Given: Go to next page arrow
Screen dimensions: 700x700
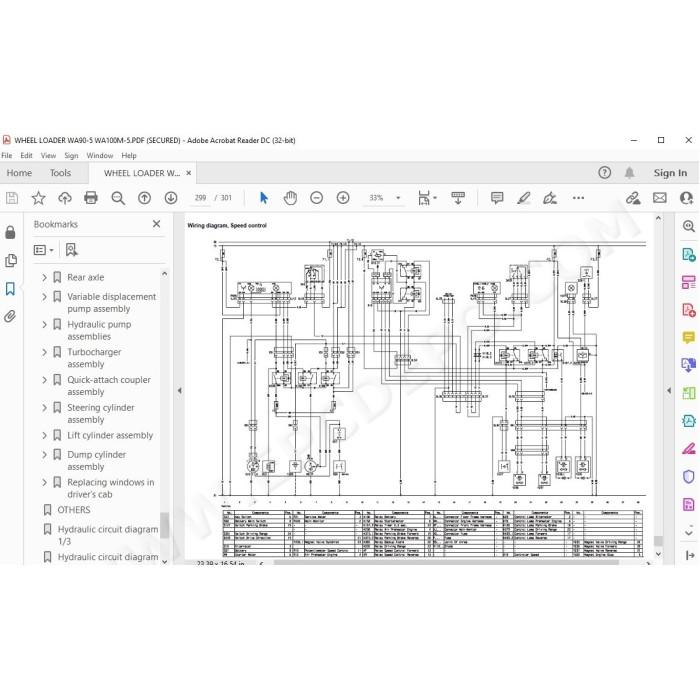Looking at the screenshot, I should (171, 198).
